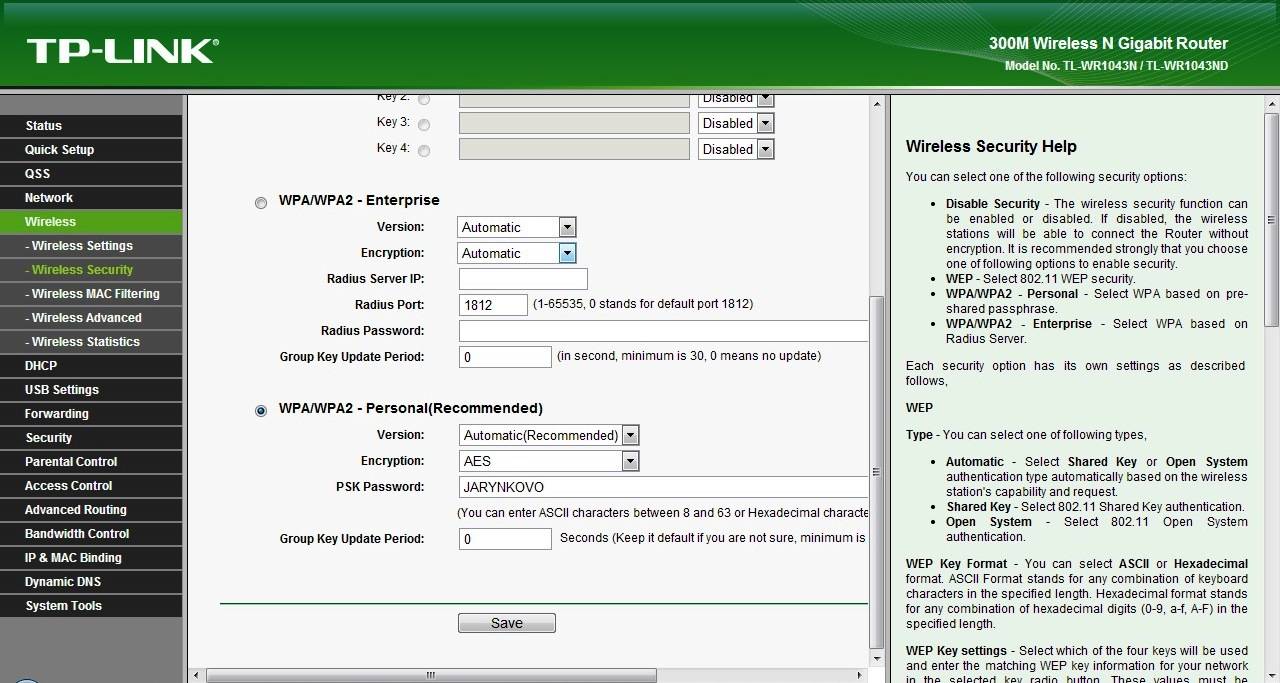This screenshot has height=683, width=1280.
Task: Click Enterprise Group Key Update Period field
Action: coord(505,357)
